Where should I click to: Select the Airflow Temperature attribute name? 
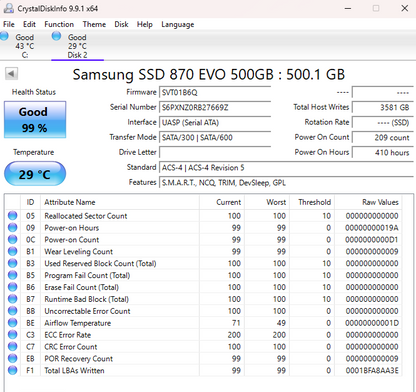(x=78, y=323)
